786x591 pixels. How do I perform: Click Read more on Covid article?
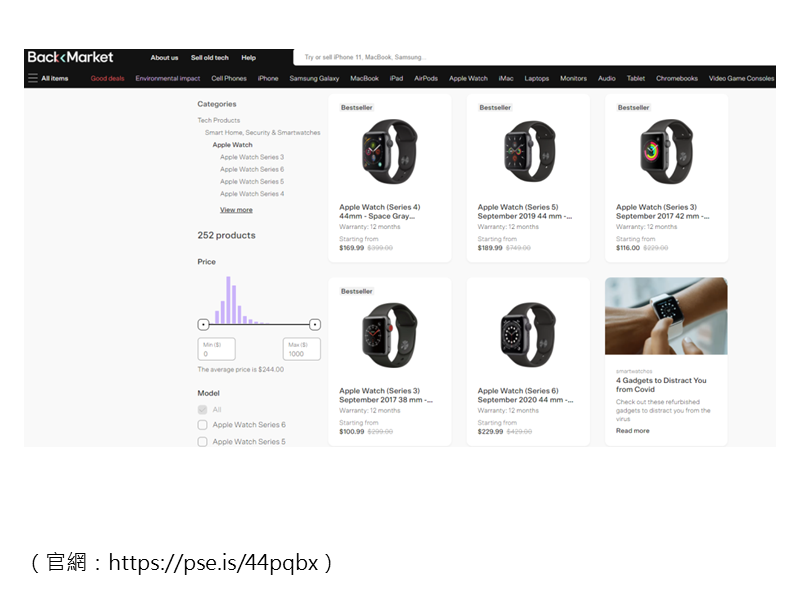click(633, 431)
